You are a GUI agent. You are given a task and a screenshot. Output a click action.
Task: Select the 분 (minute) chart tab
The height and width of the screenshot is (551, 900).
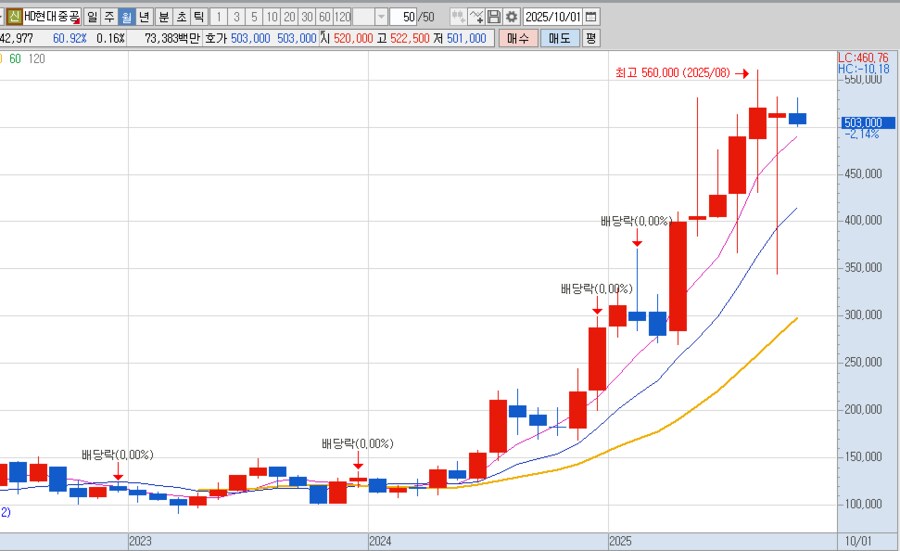tap(163, 17)
